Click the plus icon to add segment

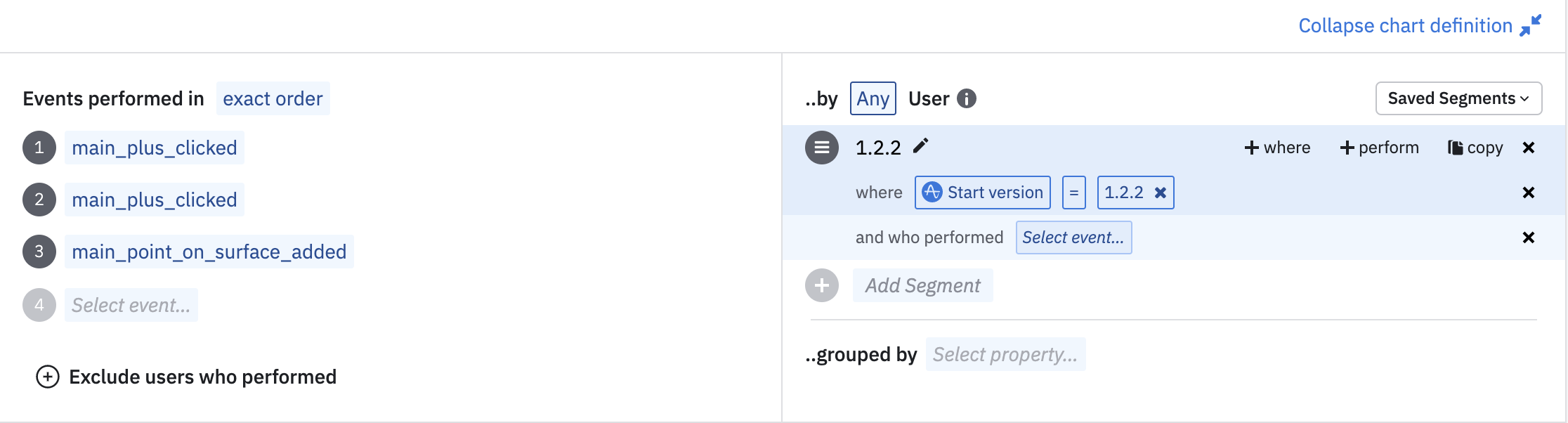822,285
